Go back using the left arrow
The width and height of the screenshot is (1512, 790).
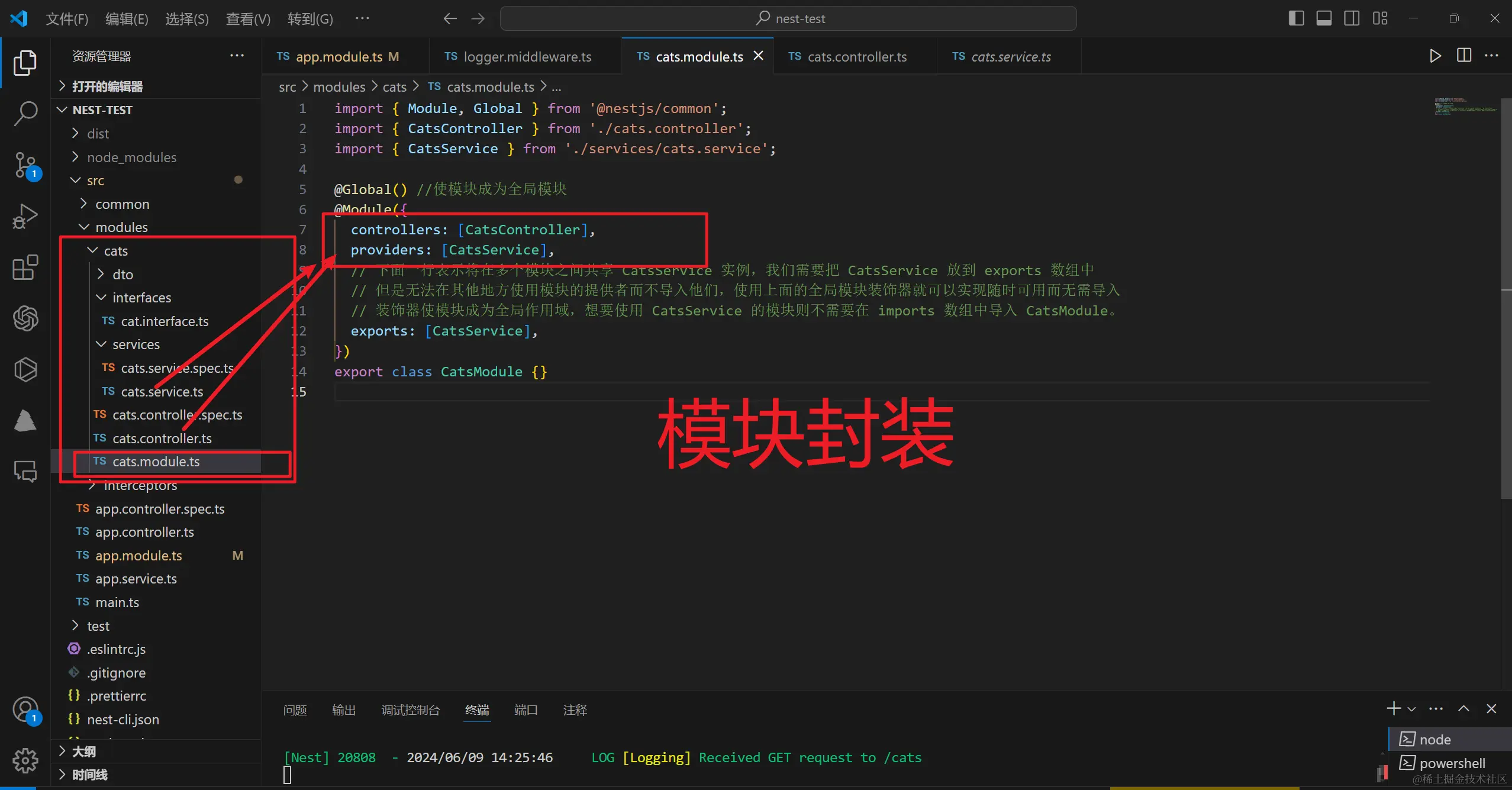click(450, 19)
